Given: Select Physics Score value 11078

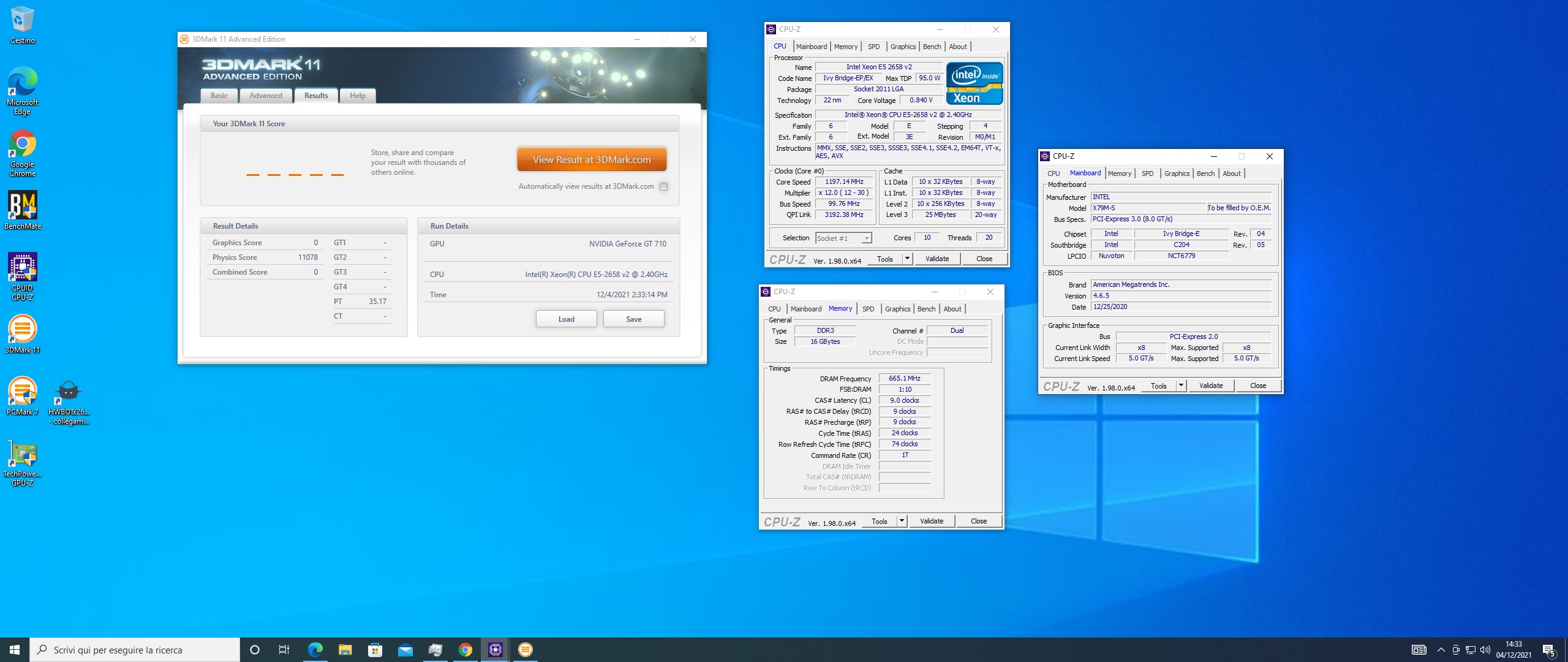Looking at the screenshot, I should 307,257.
